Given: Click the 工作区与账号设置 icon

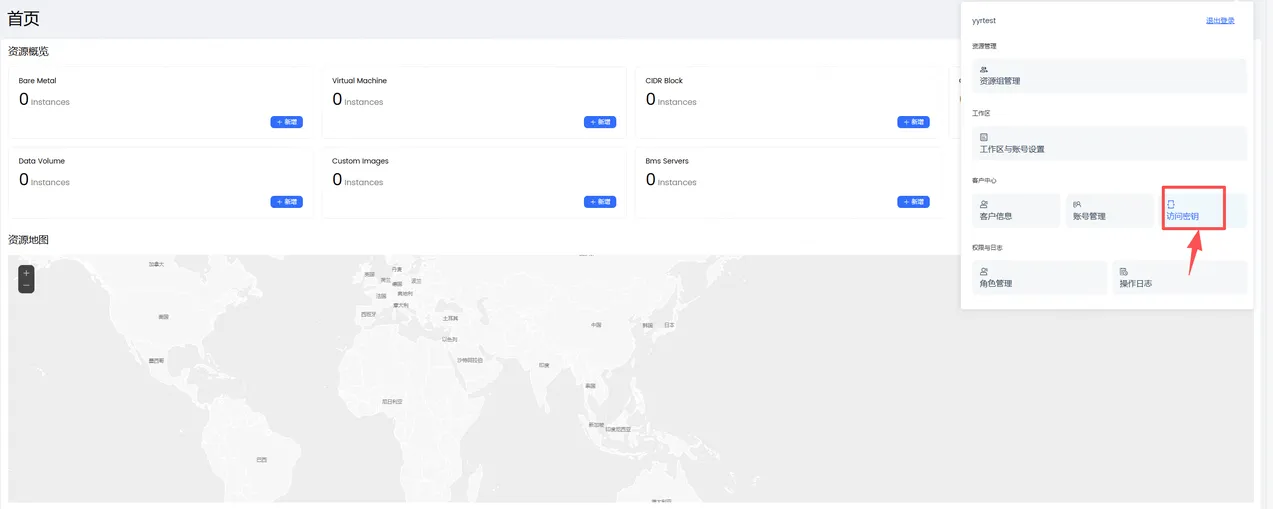Looking at the screenshot, I should click(984, 136).
